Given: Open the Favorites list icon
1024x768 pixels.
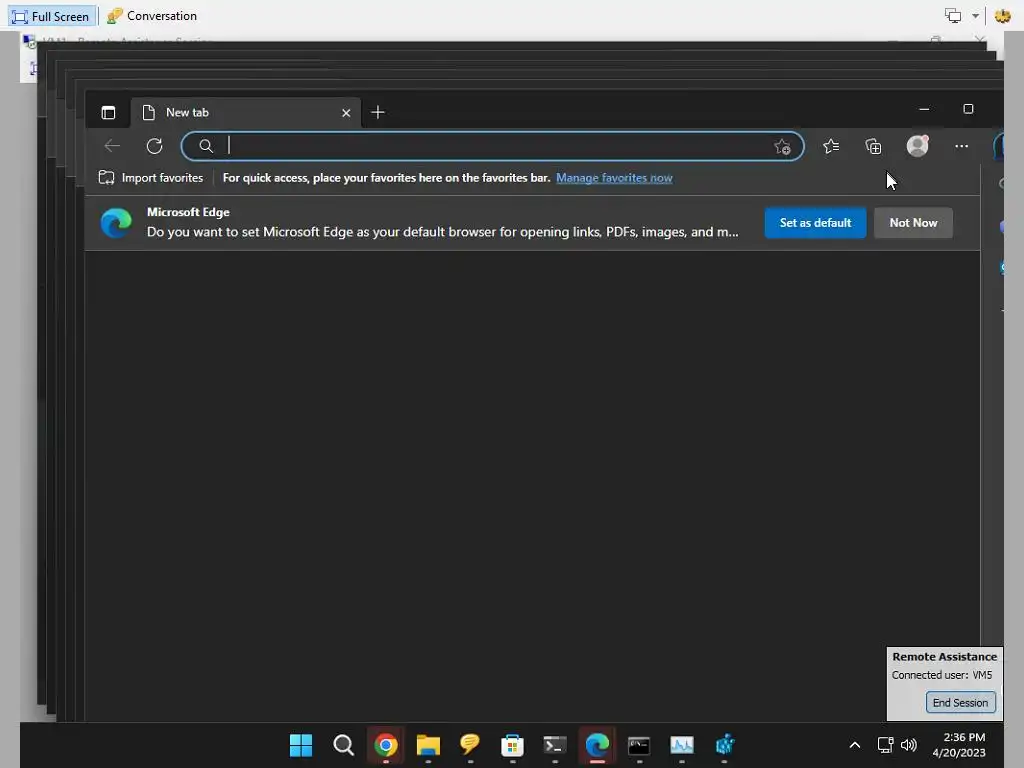Looking at the screenshot, I should click(x=831, y=146).
